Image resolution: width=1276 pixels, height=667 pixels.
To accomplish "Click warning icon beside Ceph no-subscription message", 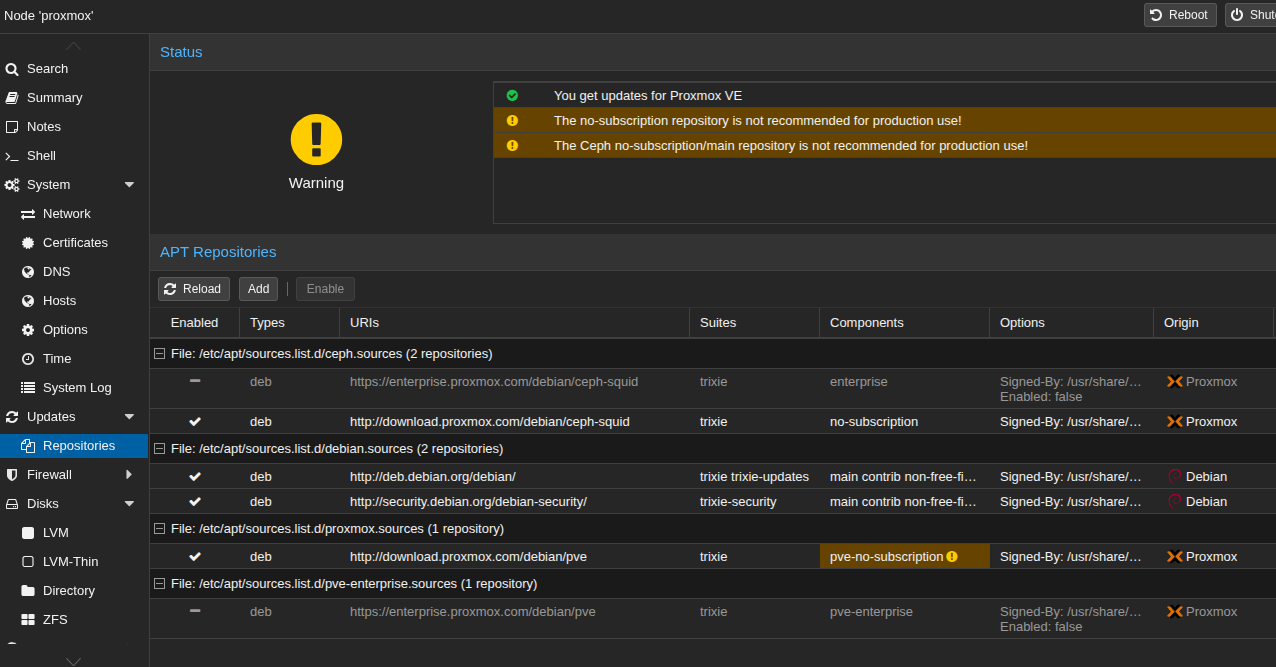I will (x=512, y=145).
